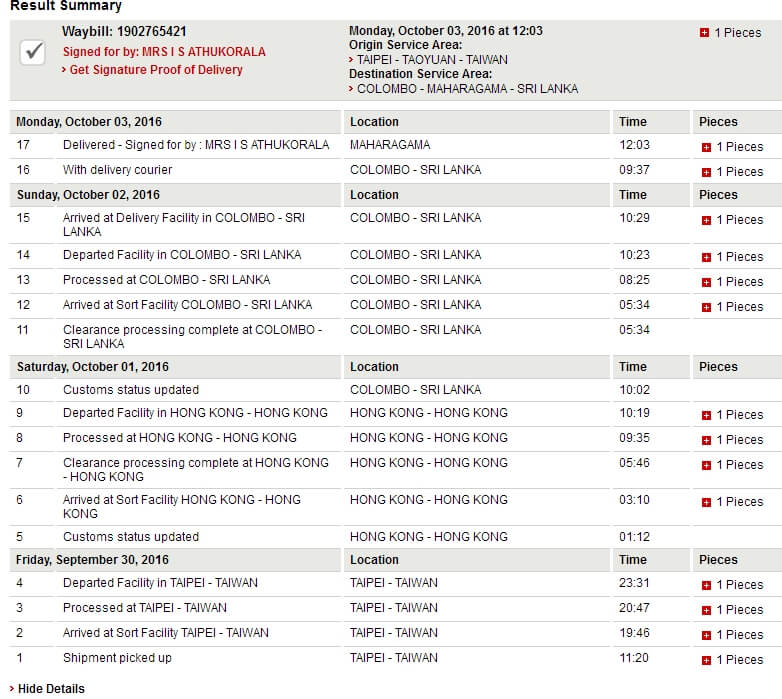Click the plus icon in the Delivered row

[x=706, y=147]
